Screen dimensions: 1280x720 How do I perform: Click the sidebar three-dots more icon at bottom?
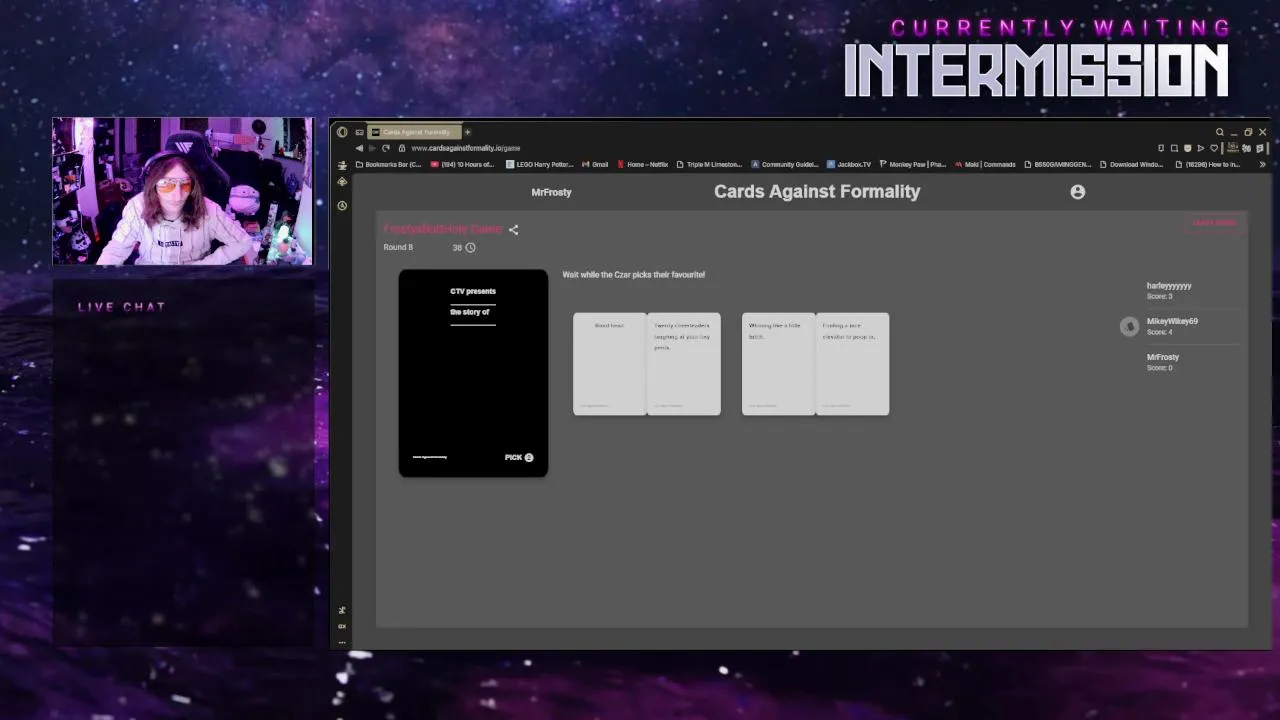point(342,642)
